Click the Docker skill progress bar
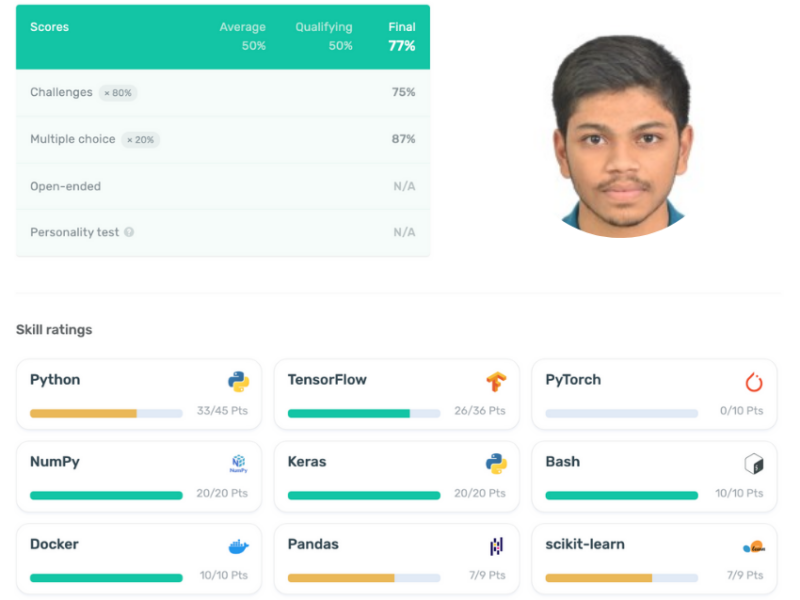Image resolution: width=800 pixels, height=600 pixels. click(x=106, y=578)
